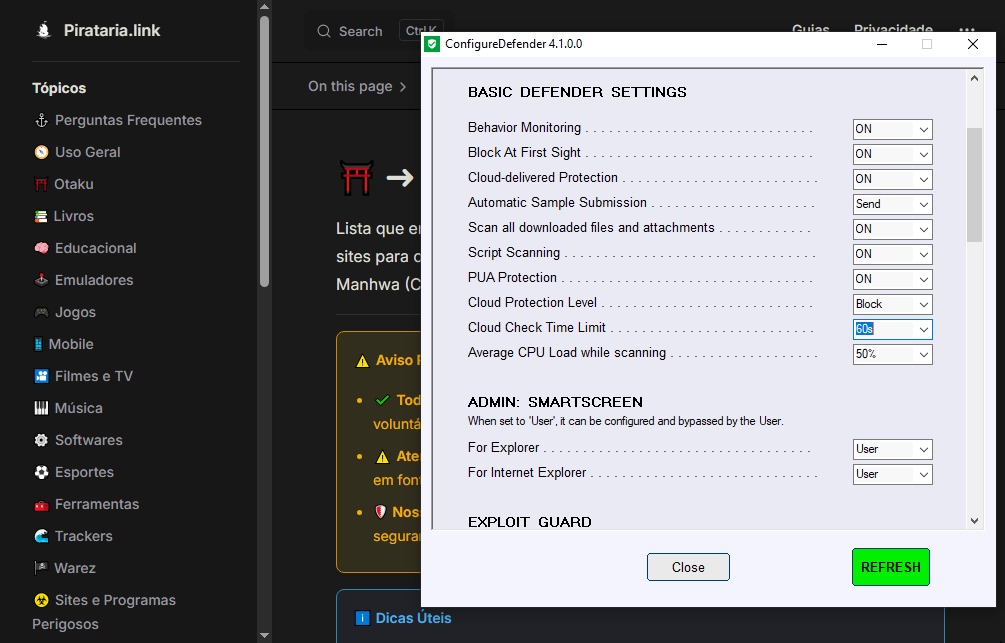
Task: Click the website sidebar scrollbar thumb
Action: coord(264,151)
